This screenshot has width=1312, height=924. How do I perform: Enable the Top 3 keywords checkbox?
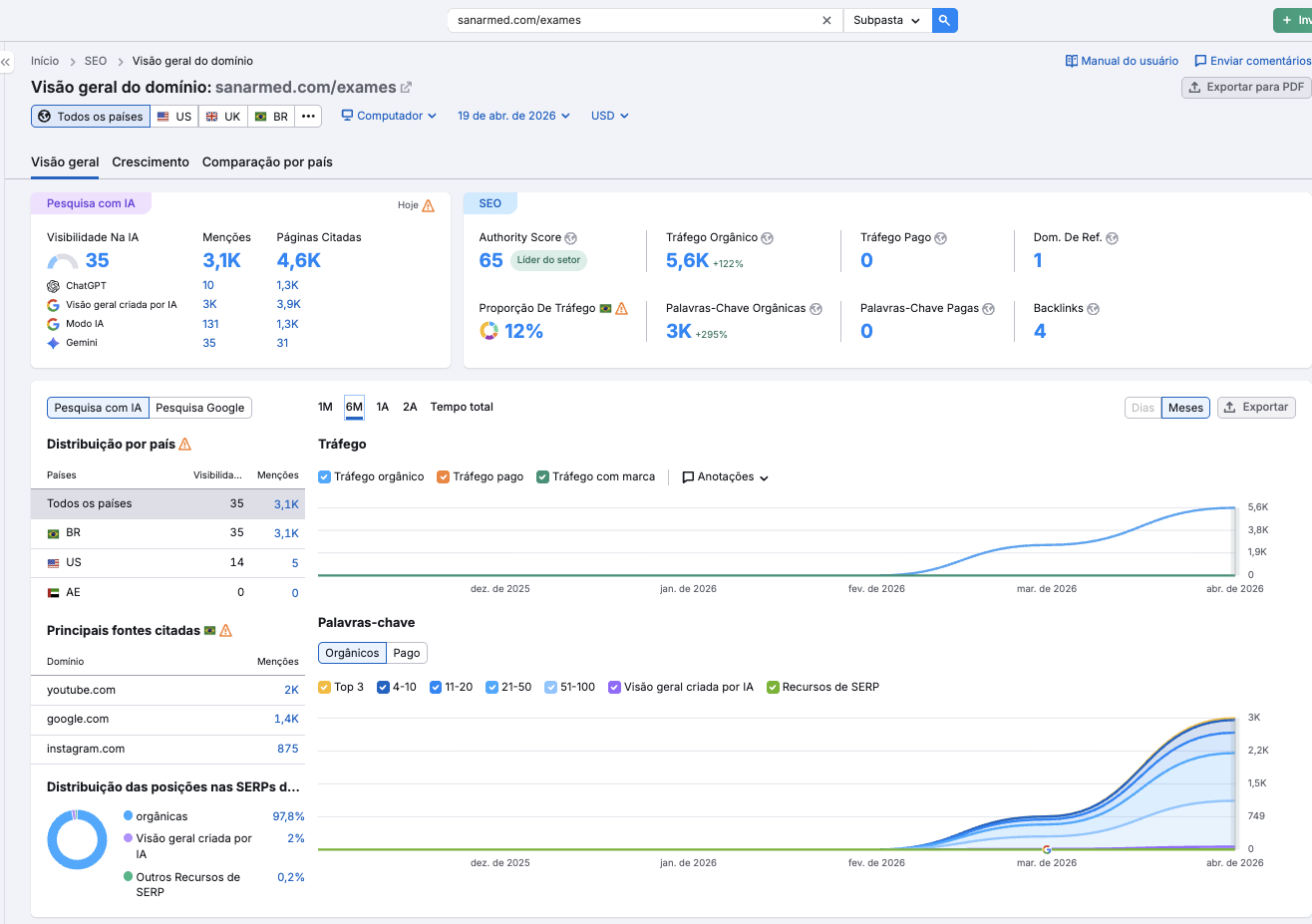[x=324, y=687]
